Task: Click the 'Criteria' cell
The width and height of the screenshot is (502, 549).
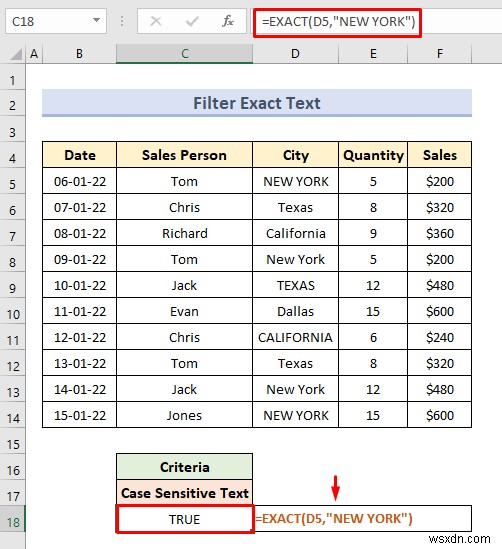Action: tap(184, 467)
